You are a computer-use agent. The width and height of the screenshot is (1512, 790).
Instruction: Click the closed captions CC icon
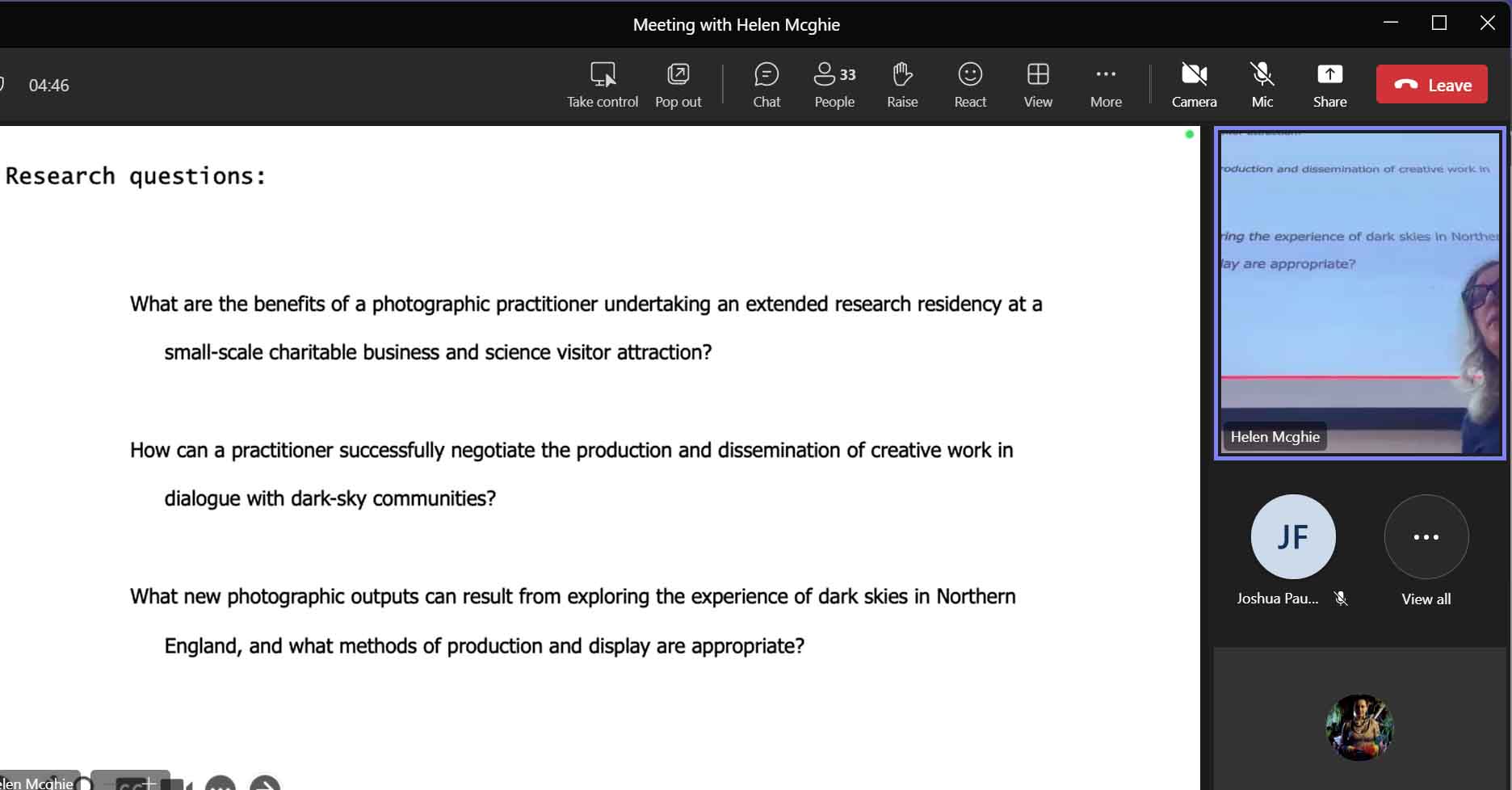point(131,783)
